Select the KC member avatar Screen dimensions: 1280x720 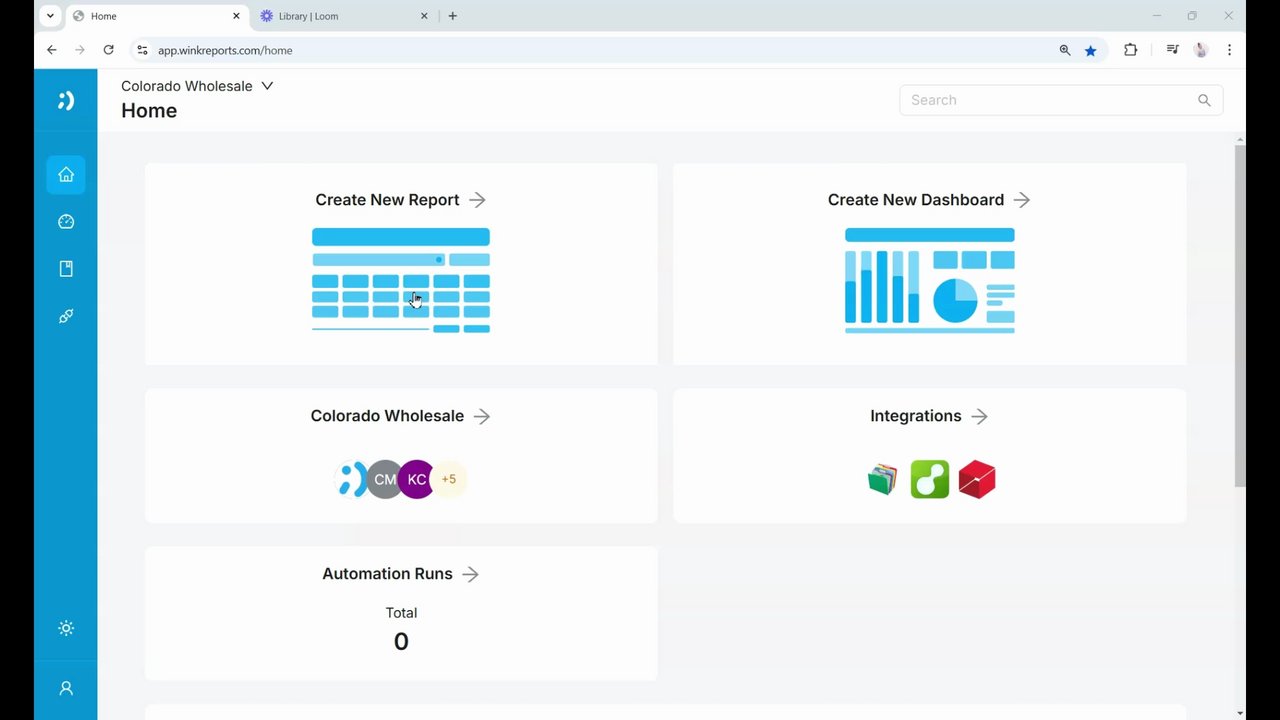[x=417, y=479]
